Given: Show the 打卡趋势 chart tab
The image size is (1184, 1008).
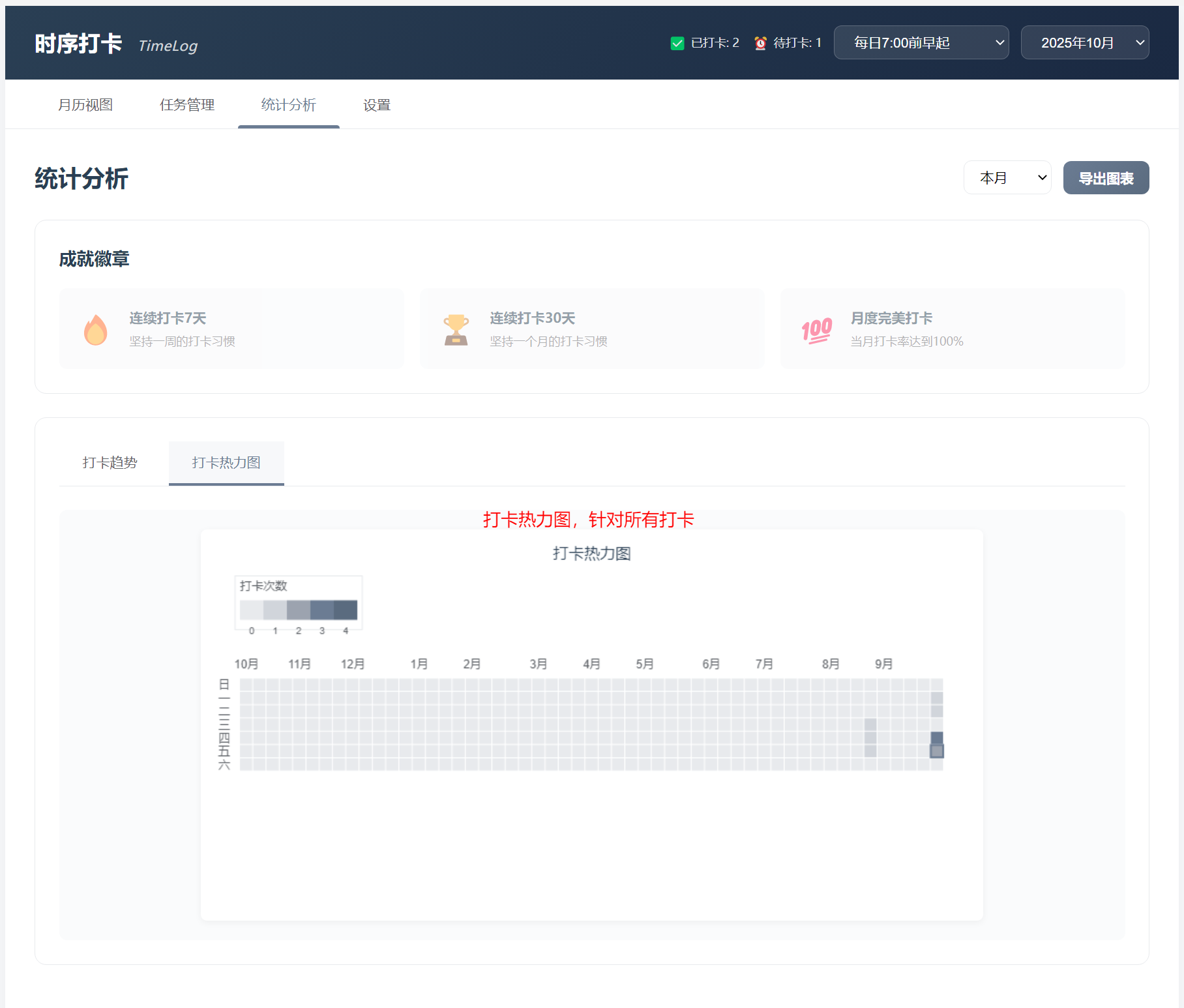Looking at the screenshot, I should [110, 463].
